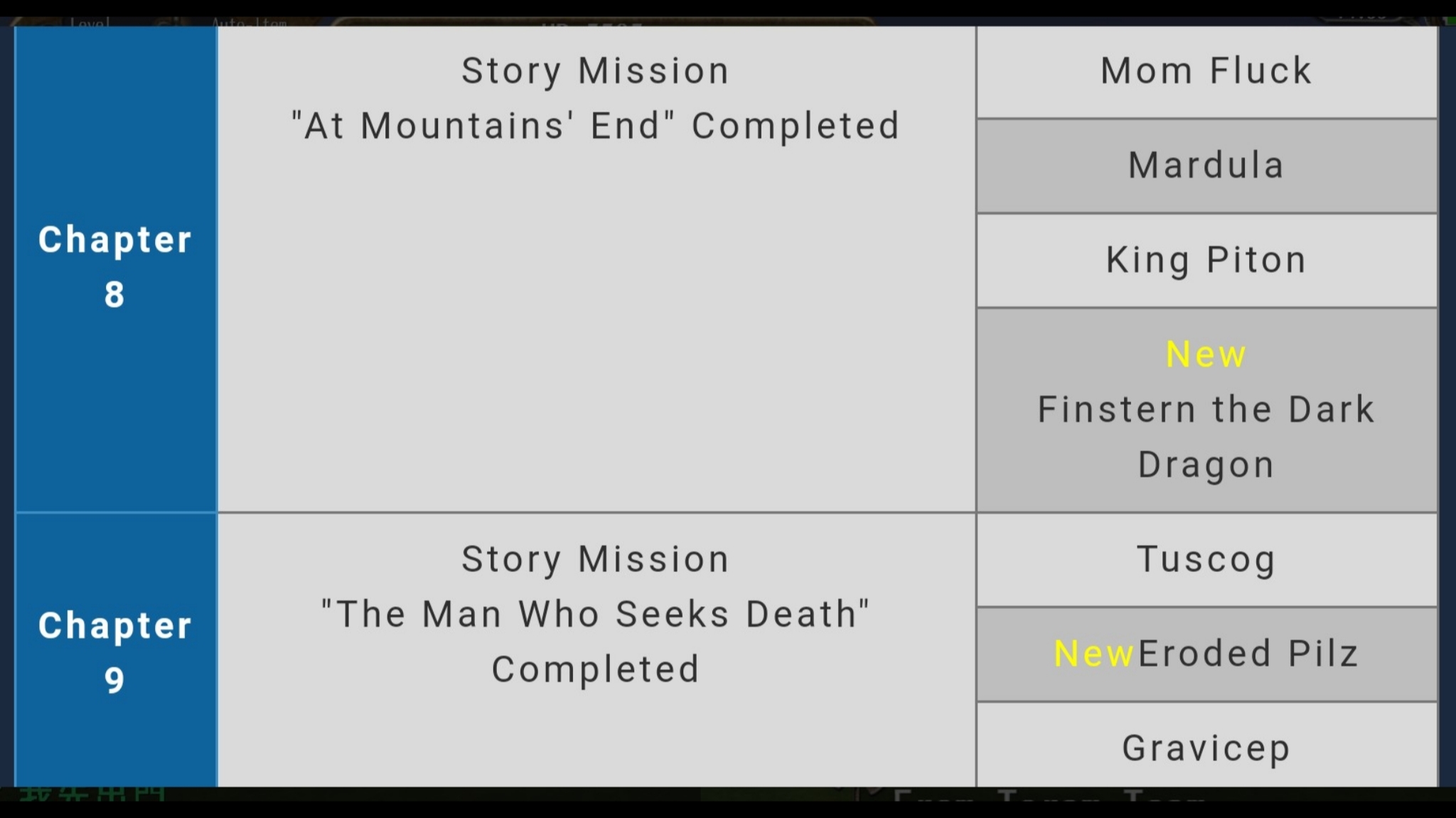The width and height of the screenshot is (1456, 818).
Task: Click the Completed word under Chapter 9 mission
Action: point(596,669)
